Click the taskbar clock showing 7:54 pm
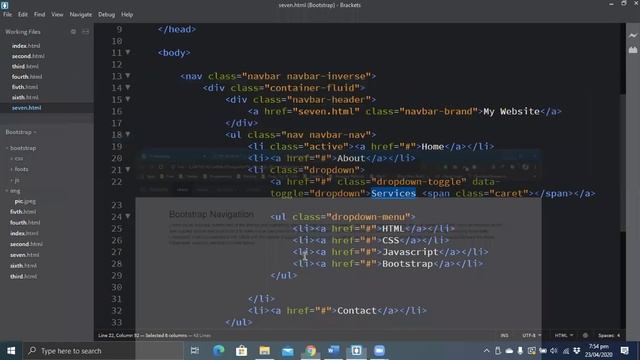Viewport: 640px width, 360px height. tap(599, 351)
